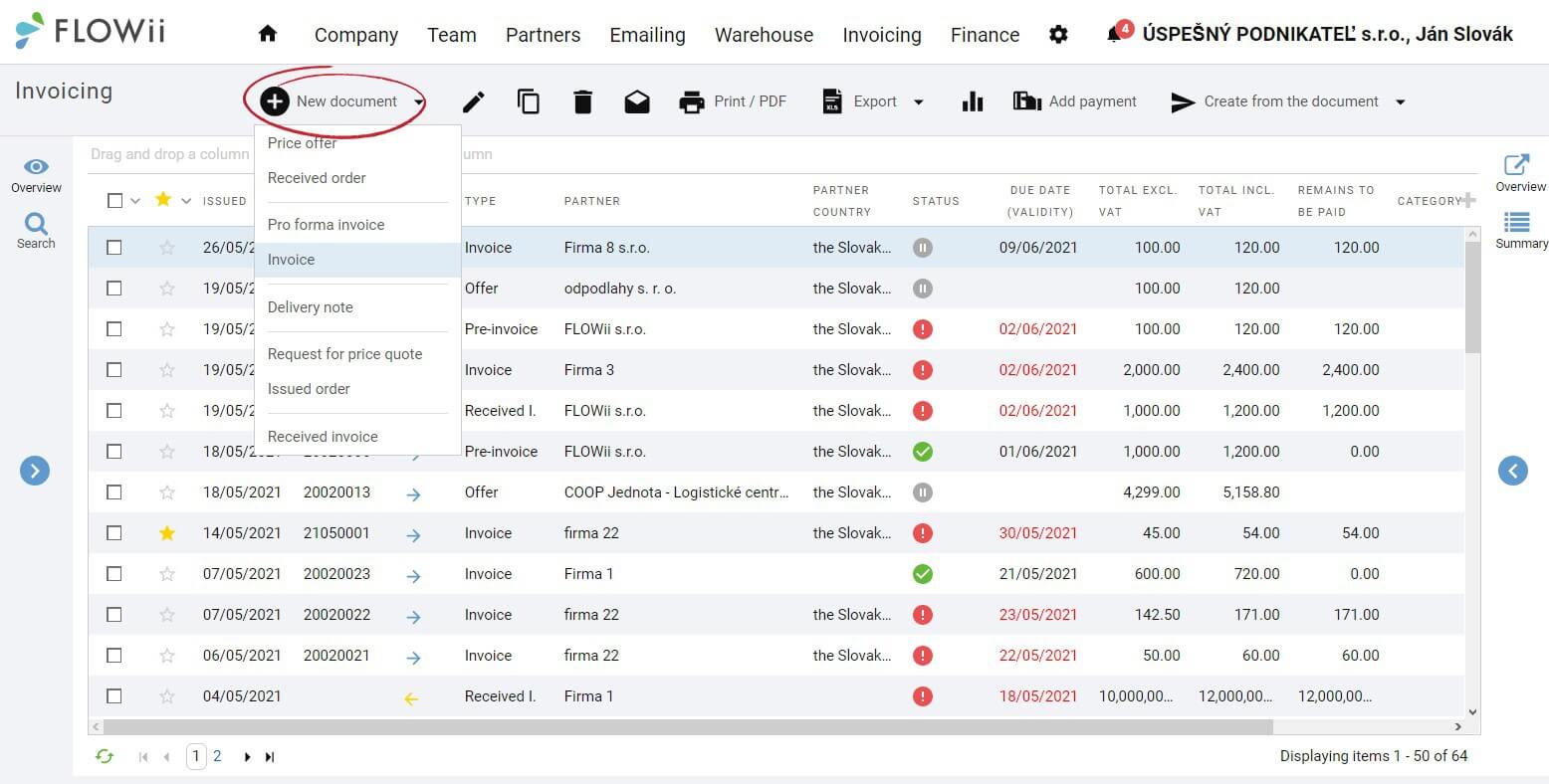
Task: Click Create from the document button
Action: 1274,101
